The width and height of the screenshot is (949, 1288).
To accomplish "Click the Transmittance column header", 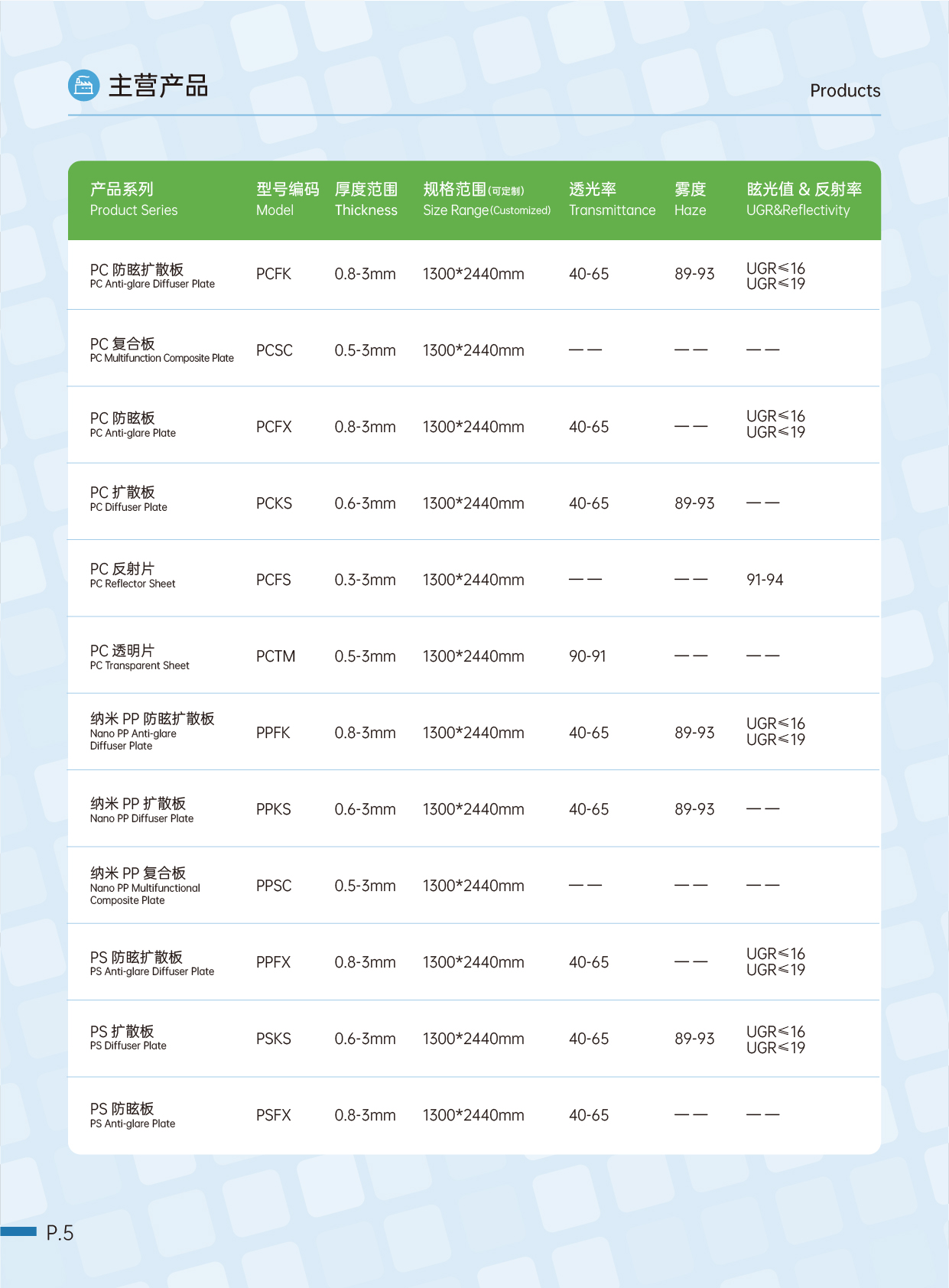I will click(x=613, y=200).
